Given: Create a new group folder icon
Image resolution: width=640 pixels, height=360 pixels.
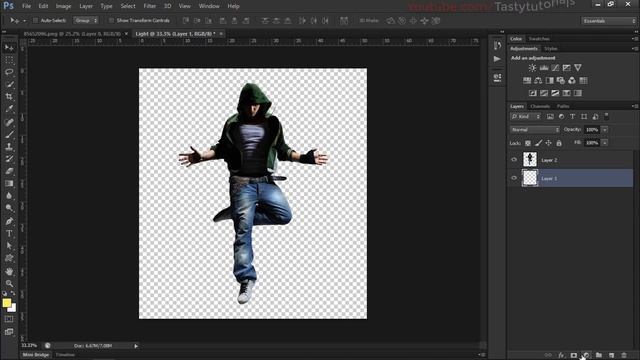Looking at the screenshot, I should pyautogui.click(x=599, y=355).
